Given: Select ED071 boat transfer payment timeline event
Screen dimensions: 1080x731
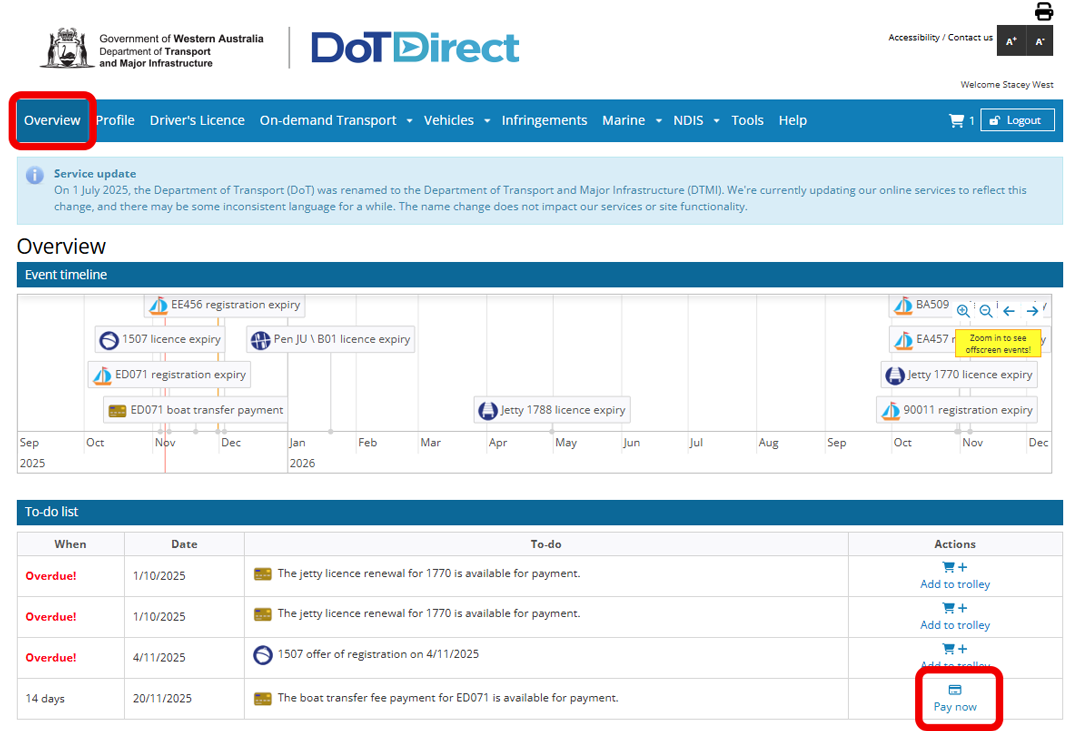Looking at the screenshot, I should point(196,411).
